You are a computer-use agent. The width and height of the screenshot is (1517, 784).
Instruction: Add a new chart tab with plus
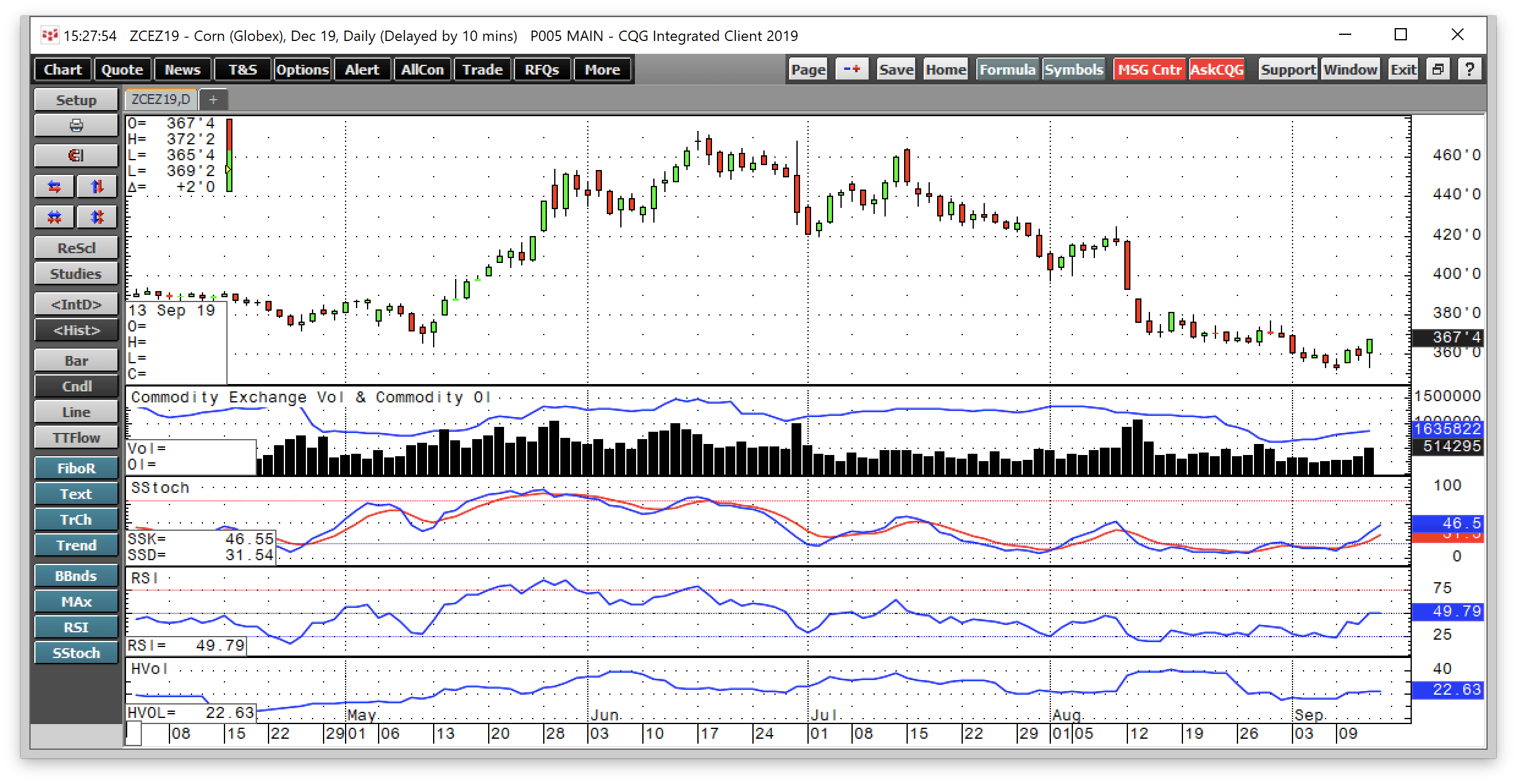tap(213, 99)
